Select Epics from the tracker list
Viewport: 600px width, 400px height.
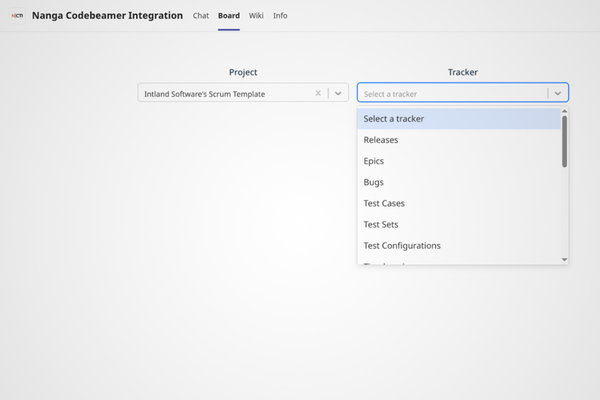coord(459,161)
